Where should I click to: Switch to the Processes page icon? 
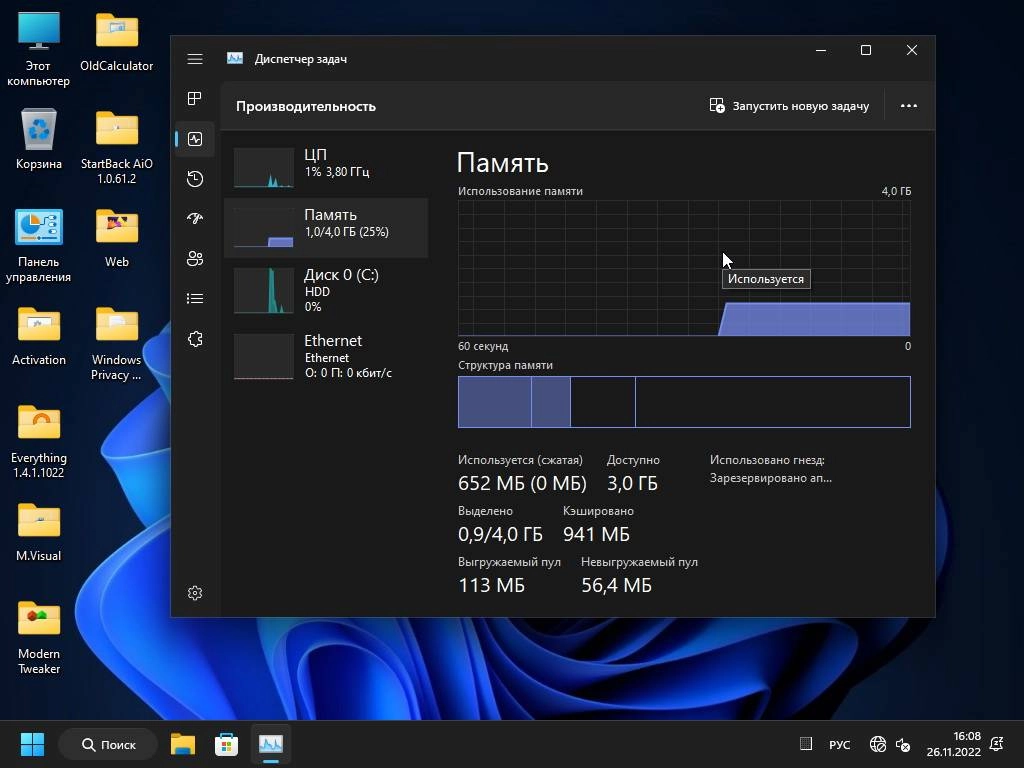tap(195, 99)
